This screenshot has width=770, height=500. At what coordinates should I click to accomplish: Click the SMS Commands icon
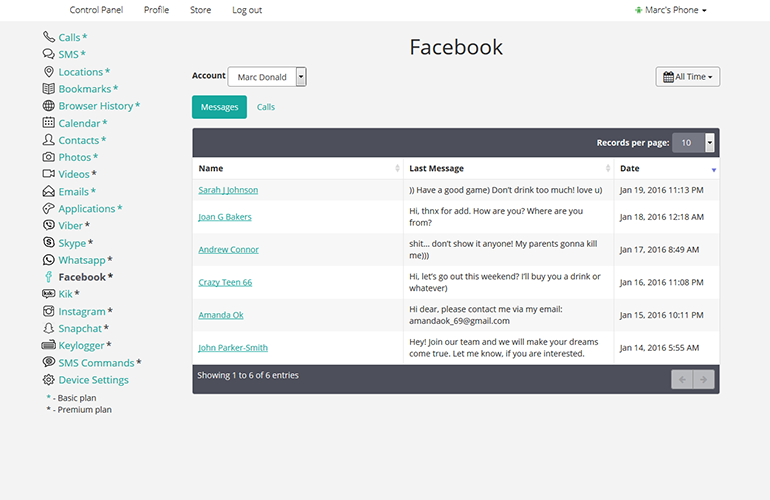[x=49, y=362]
